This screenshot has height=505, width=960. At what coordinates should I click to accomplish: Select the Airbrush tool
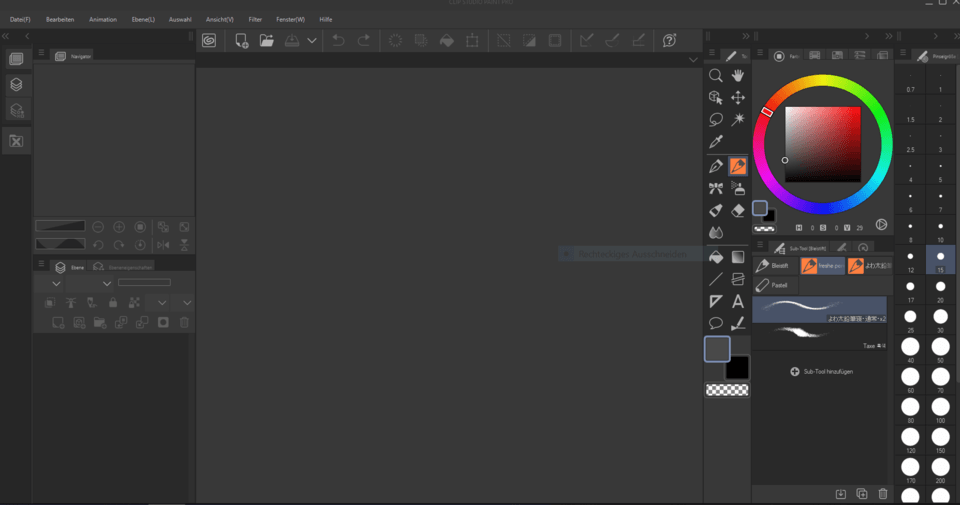[738, 189]
